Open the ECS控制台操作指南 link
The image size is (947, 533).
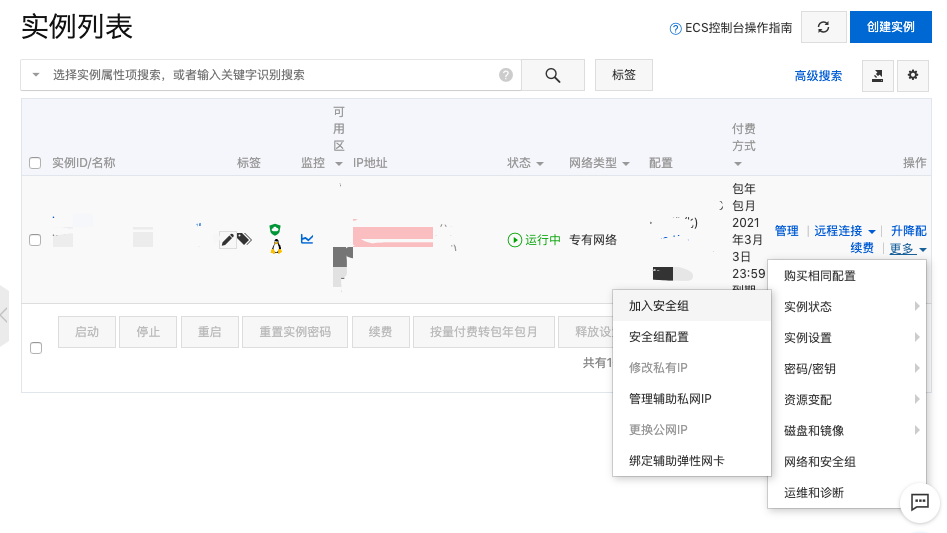click(x=738, y=28)
